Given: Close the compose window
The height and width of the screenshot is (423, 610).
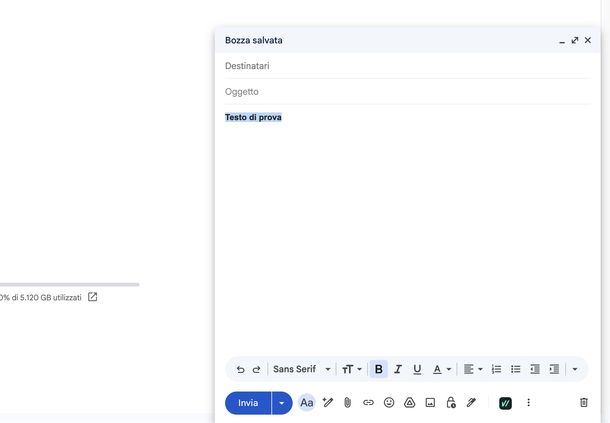Looking at the screenshot, I should (x=588, y=40).
